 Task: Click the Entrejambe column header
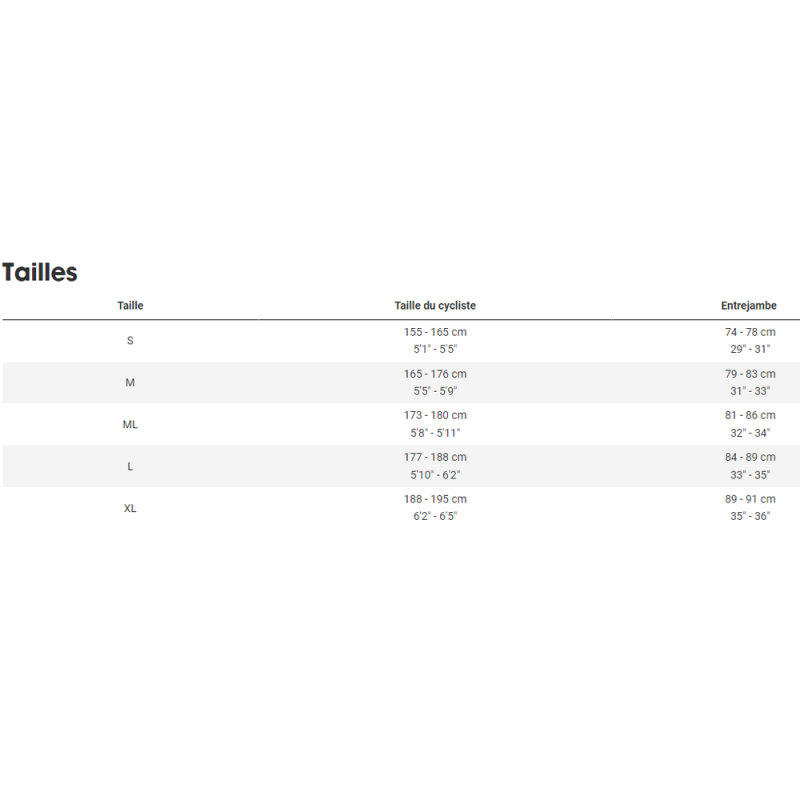[748, 306]
